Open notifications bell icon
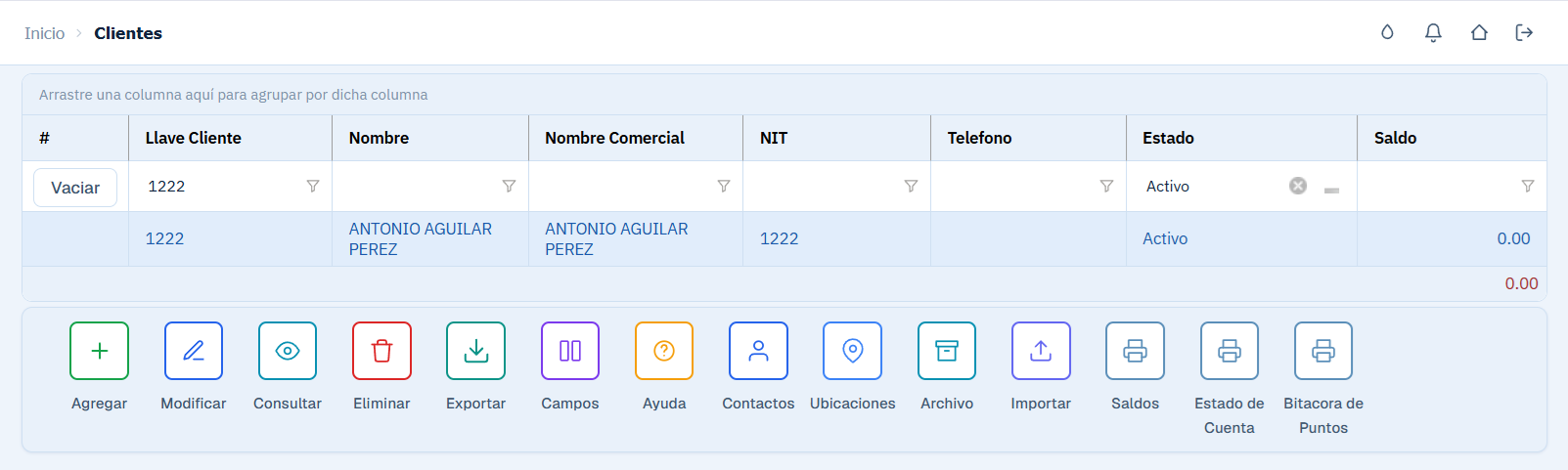1568x470 pixels. 1433,32
